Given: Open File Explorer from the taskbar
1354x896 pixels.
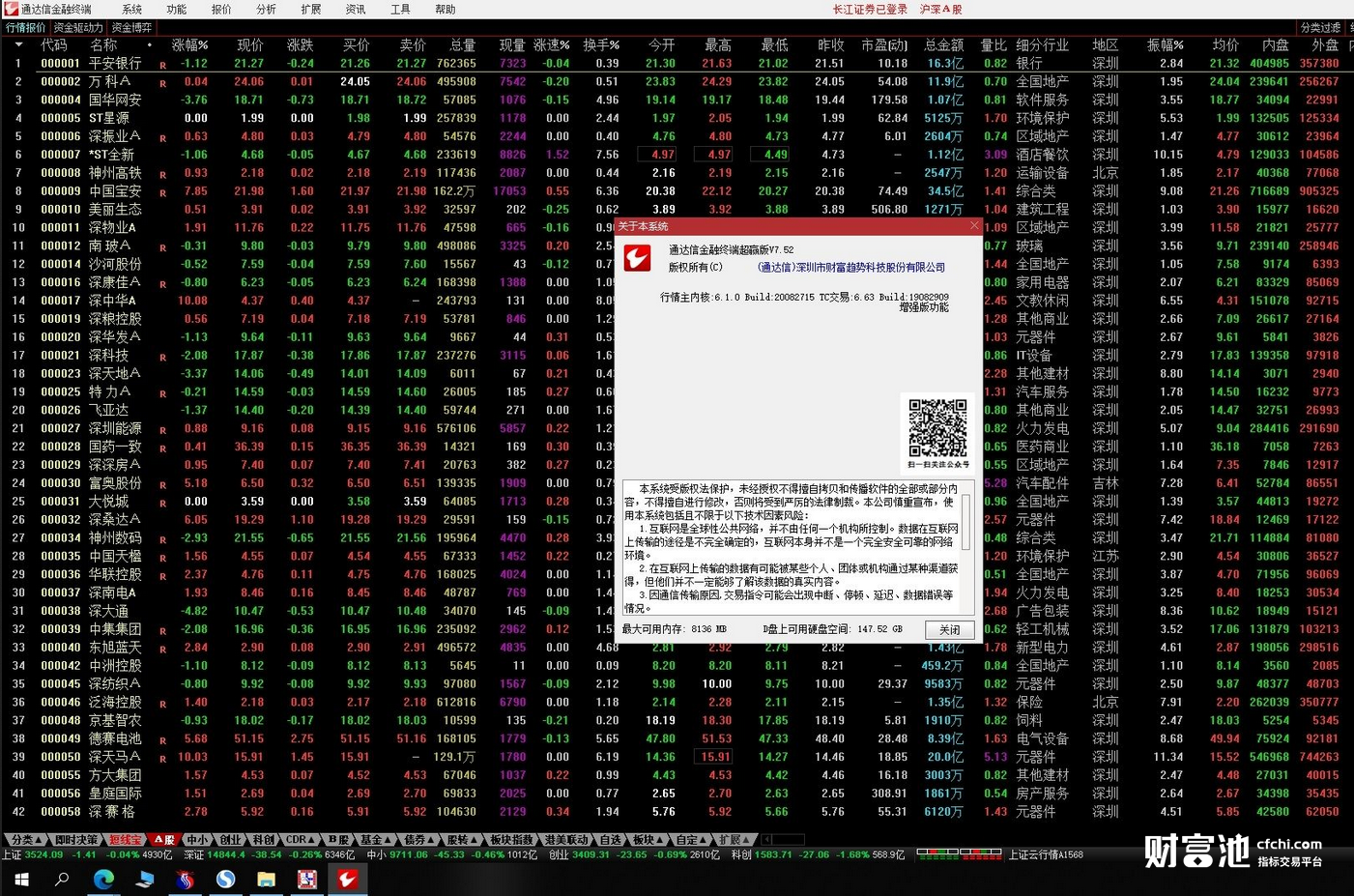Looking at the screenshot, I should (x=266, y=879).
